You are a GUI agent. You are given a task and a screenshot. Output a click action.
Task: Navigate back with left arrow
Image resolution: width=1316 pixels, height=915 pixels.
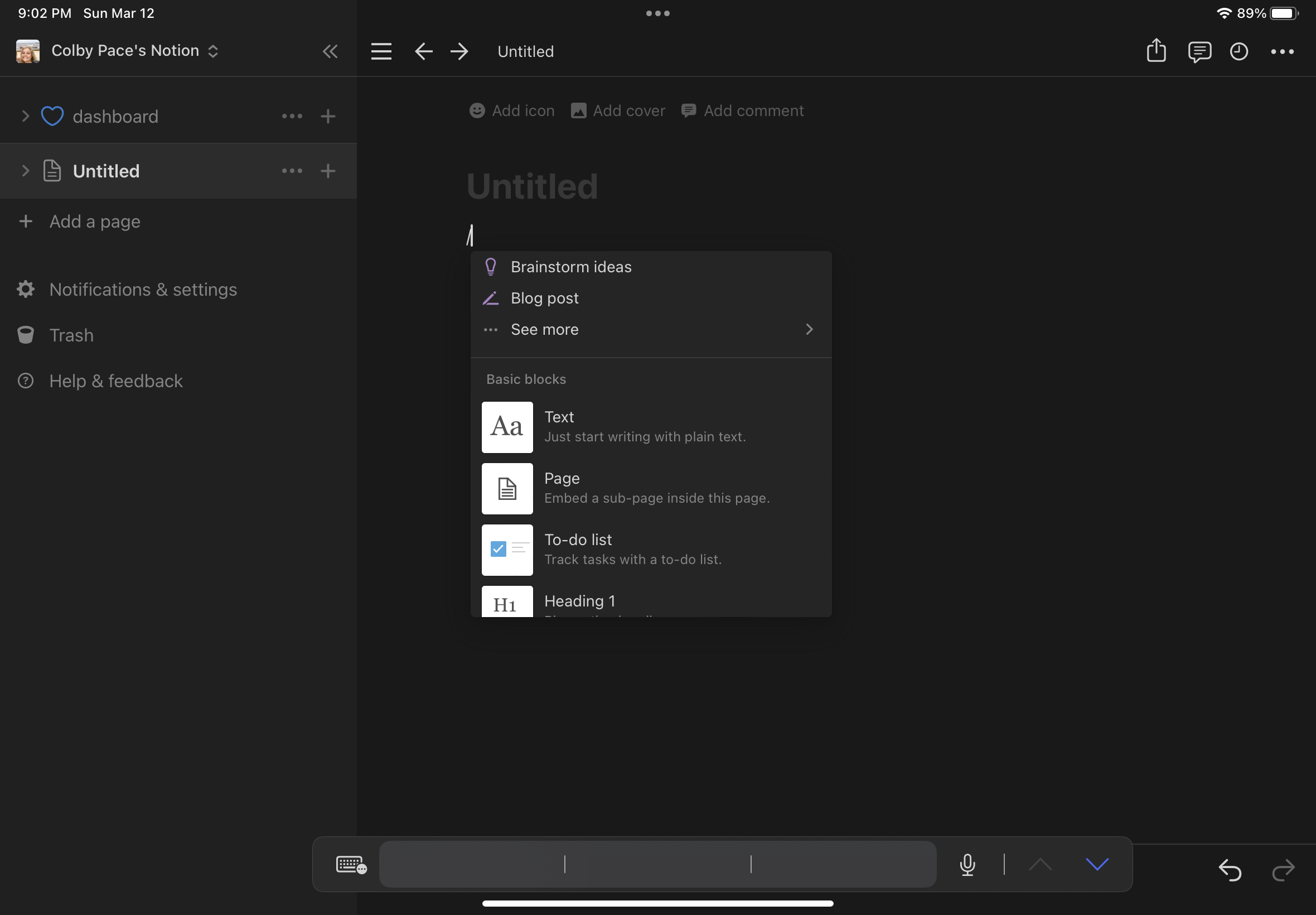pyautogui.click(x=423, y=51)
